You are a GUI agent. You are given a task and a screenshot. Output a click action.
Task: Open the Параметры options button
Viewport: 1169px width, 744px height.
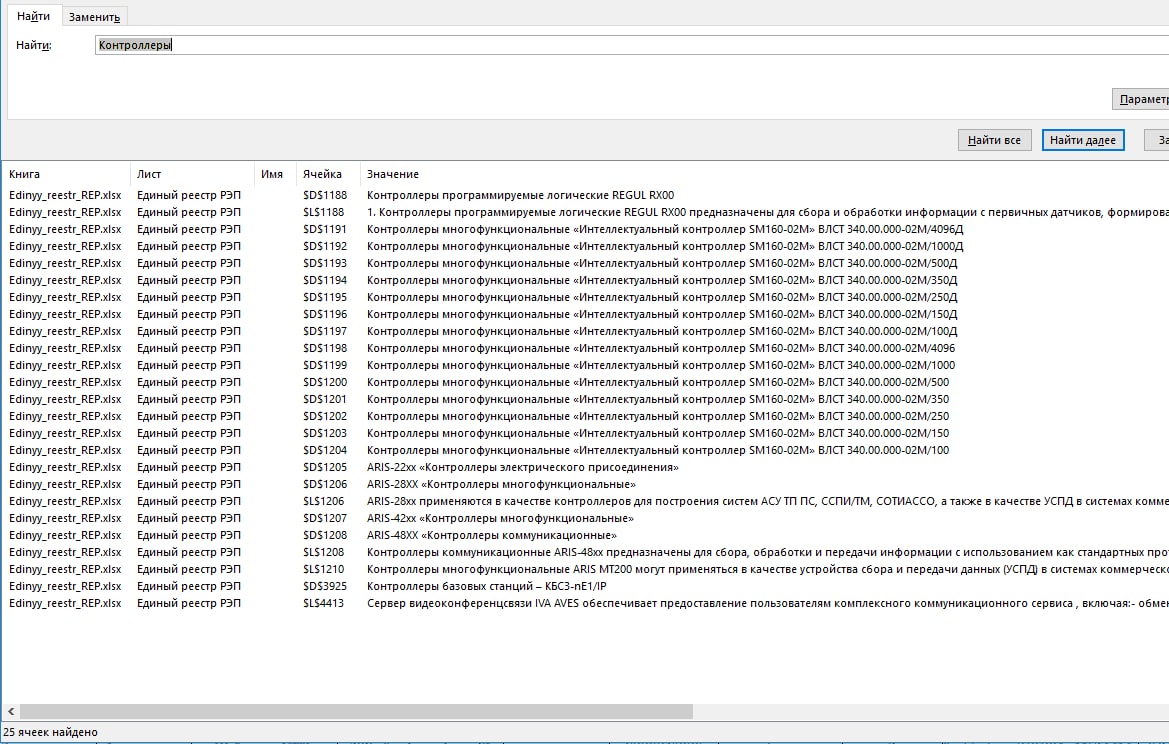[1141, 99]
